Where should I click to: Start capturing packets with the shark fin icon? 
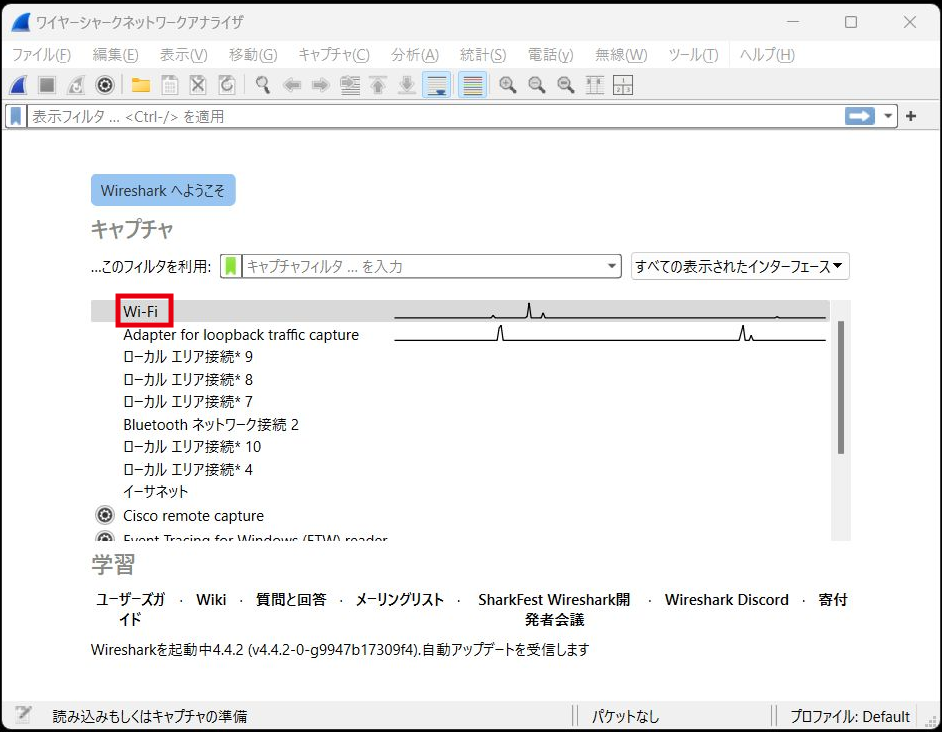(x=19, y=85)
